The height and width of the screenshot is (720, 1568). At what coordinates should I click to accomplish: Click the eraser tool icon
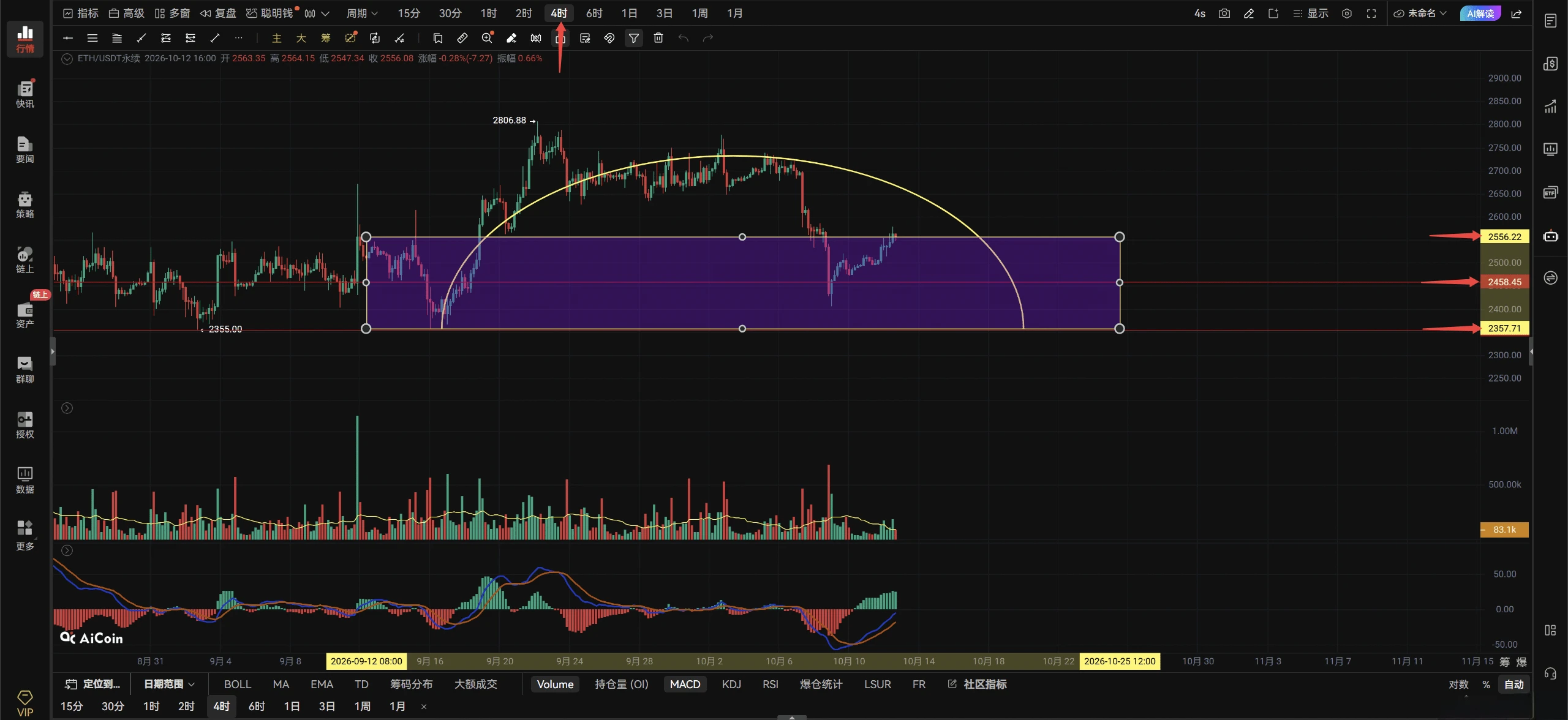coord(511,38)
